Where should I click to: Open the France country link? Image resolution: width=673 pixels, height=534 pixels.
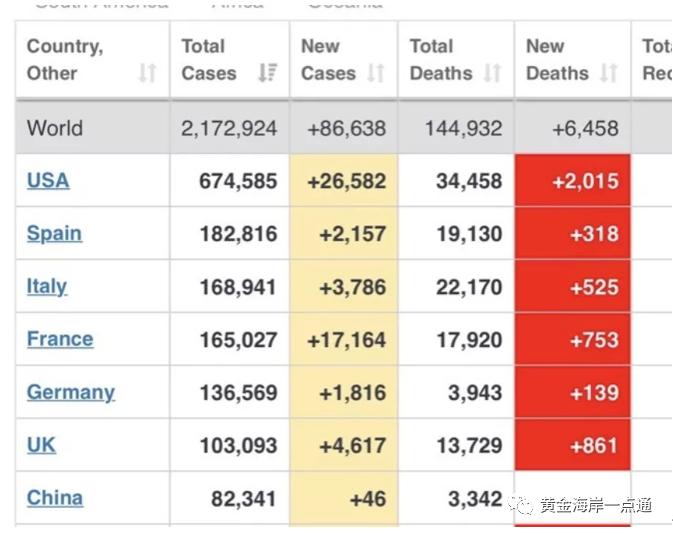pyautogui.click(x=60, y=340)
